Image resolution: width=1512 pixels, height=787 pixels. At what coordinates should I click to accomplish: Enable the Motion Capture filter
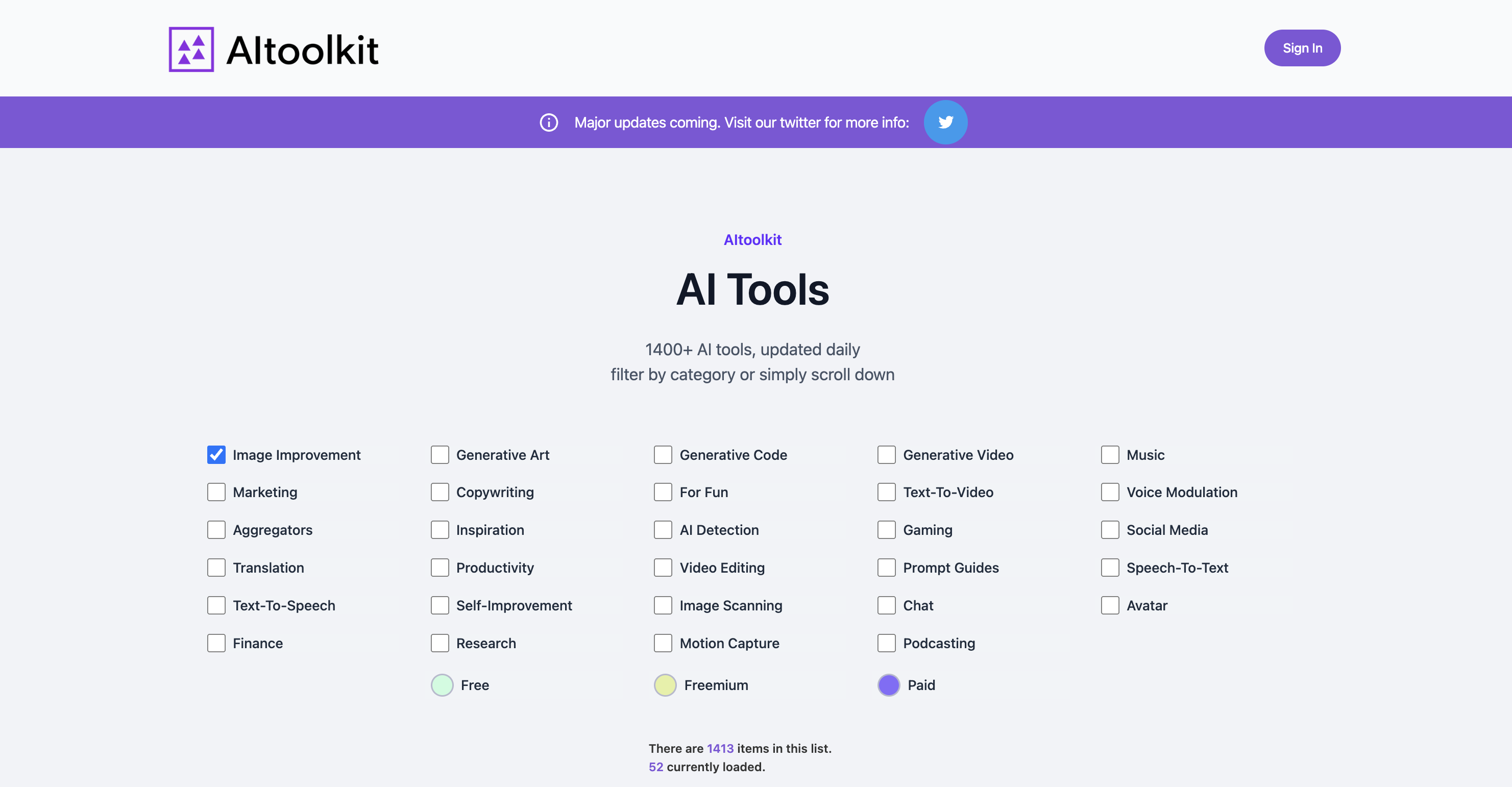(x=663, y=643)
